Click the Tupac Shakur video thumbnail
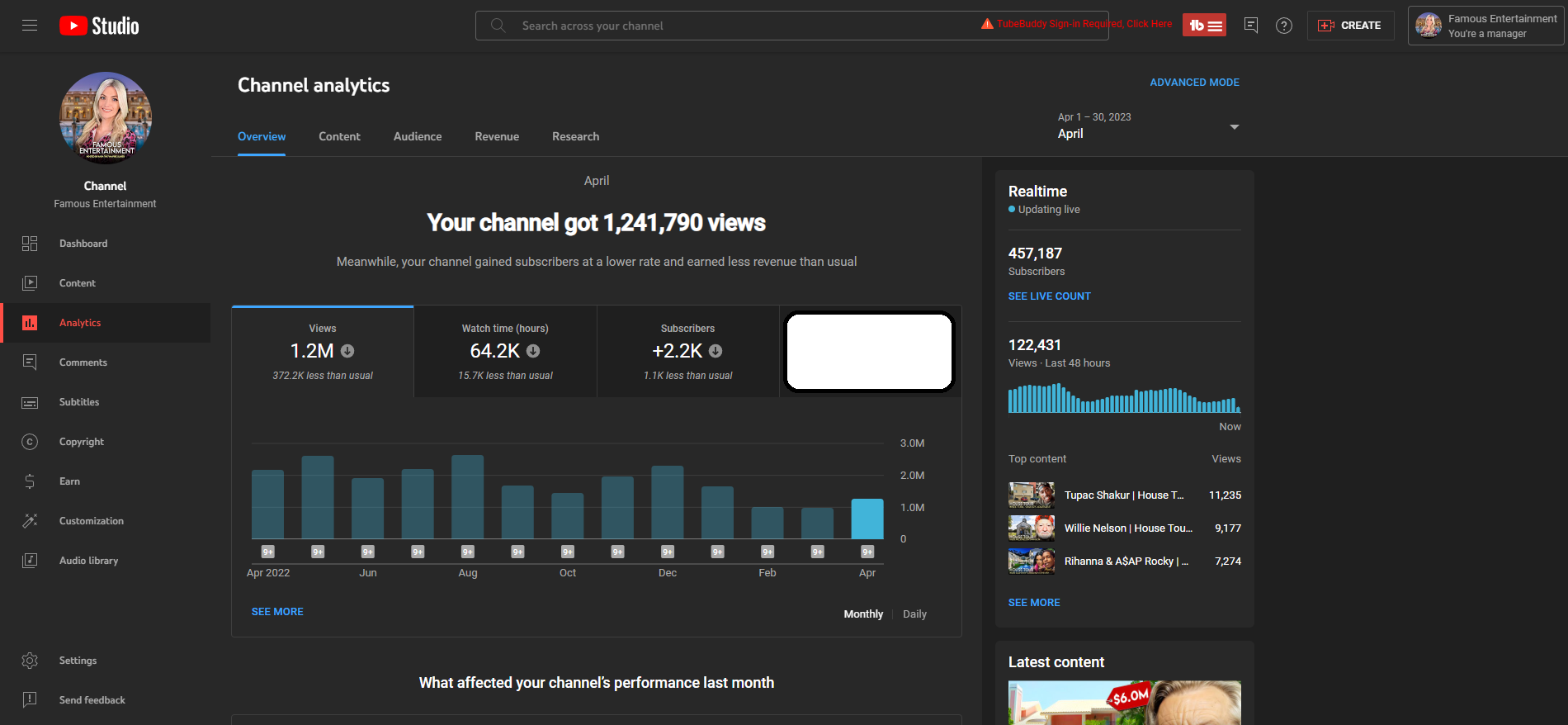The height and width of the screenshot is (725, 1568). tap(1032, 495)
